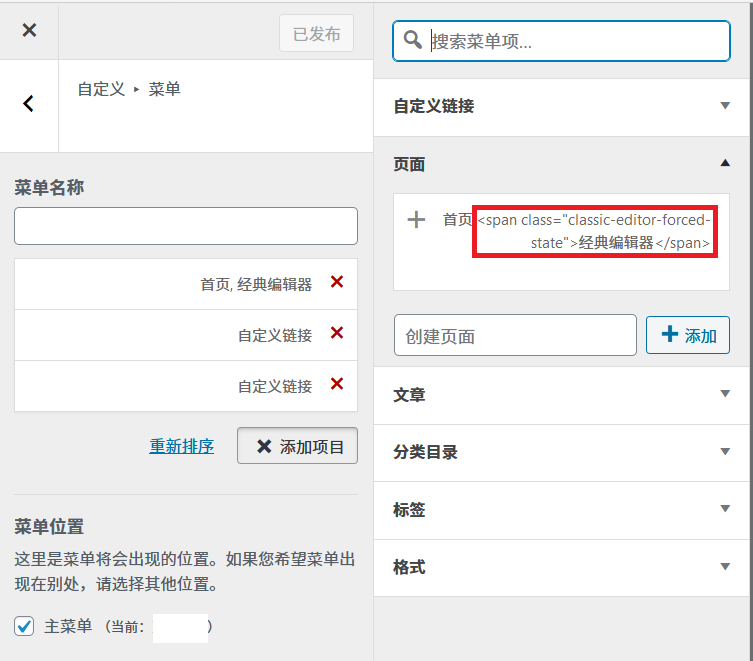Toggle the 主菜单 location checkbox
This screenshot has width=753, height=661.
click(x=24, y=626)
